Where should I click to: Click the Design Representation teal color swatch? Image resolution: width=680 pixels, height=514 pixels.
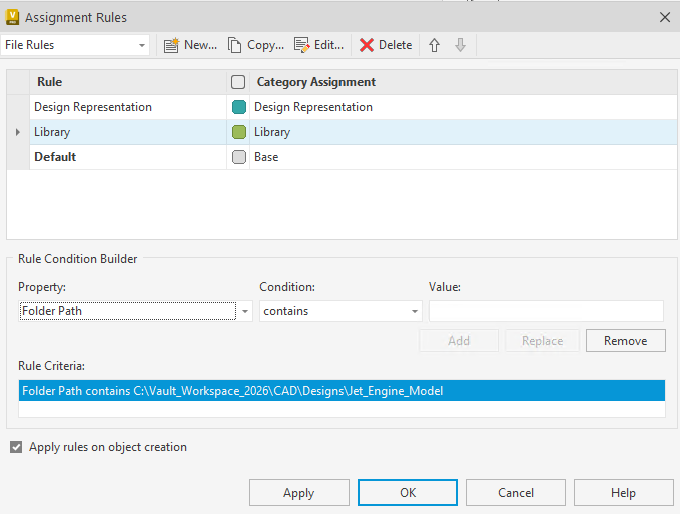click(239, 107)
